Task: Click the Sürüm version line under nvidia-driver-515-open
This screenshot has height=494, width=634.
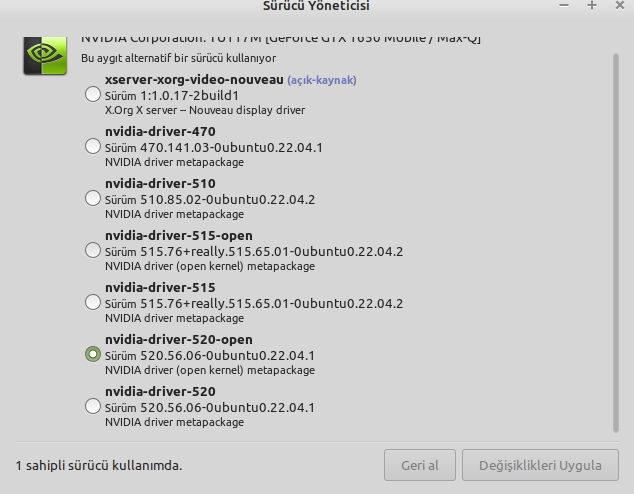Action: coord(254,252)
